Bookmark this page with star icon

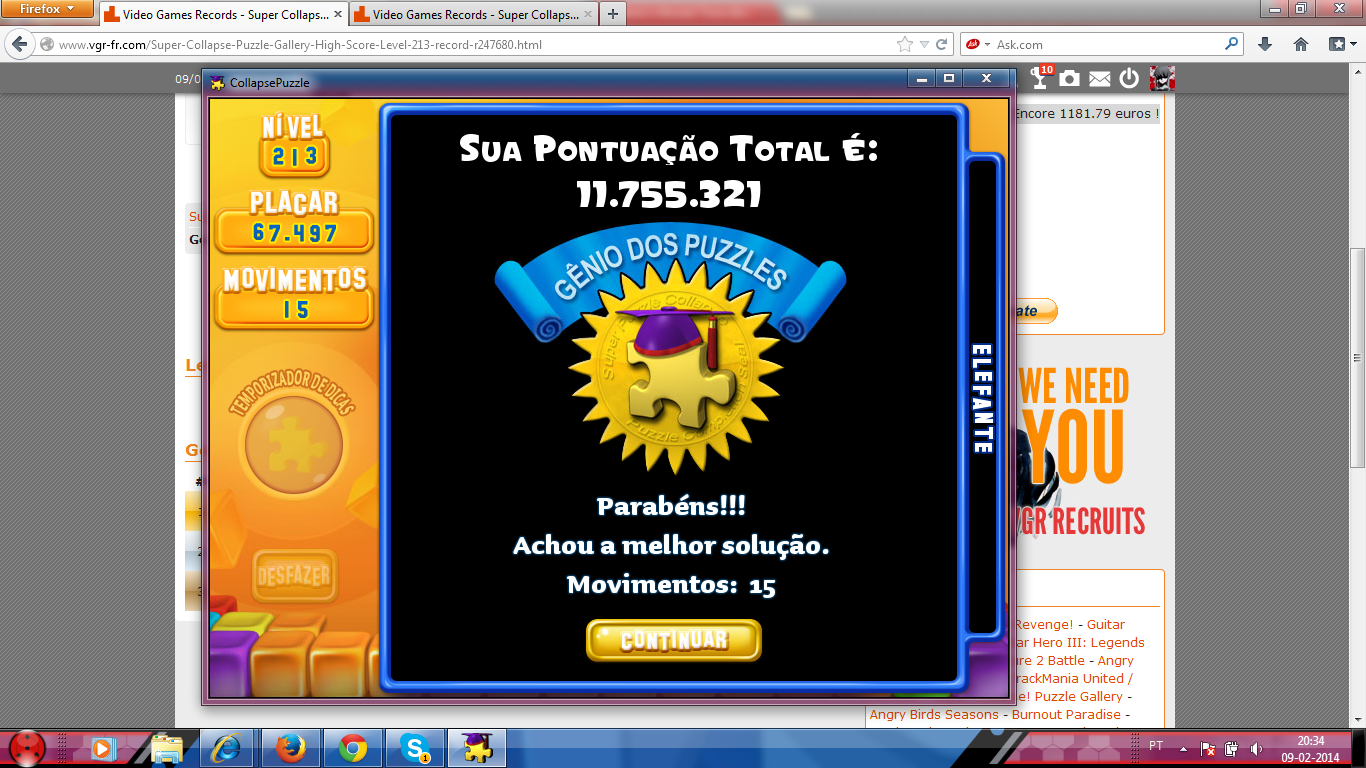tap(905, 44)
